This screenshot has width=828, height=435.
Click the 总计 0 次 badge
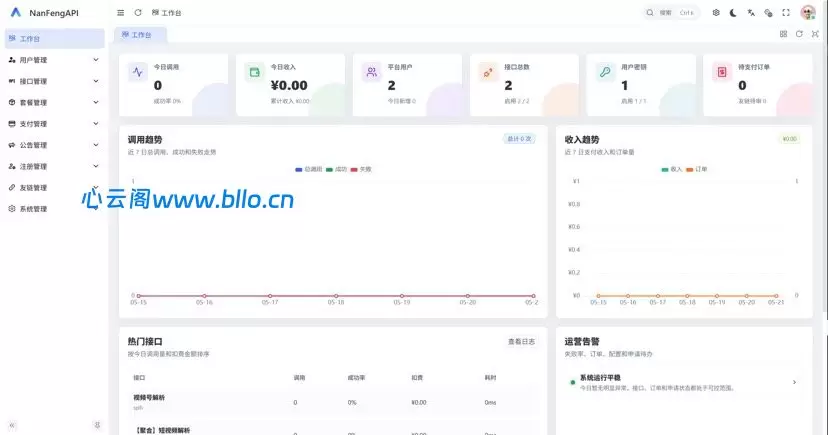click(x=520, y=139)
